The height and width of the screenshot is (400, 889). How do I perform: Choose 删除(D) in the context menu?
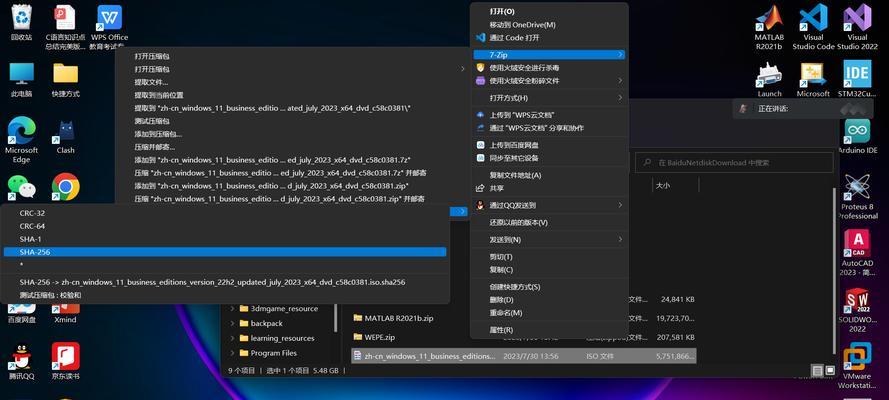pyautogui.click(x=549, y=300)
